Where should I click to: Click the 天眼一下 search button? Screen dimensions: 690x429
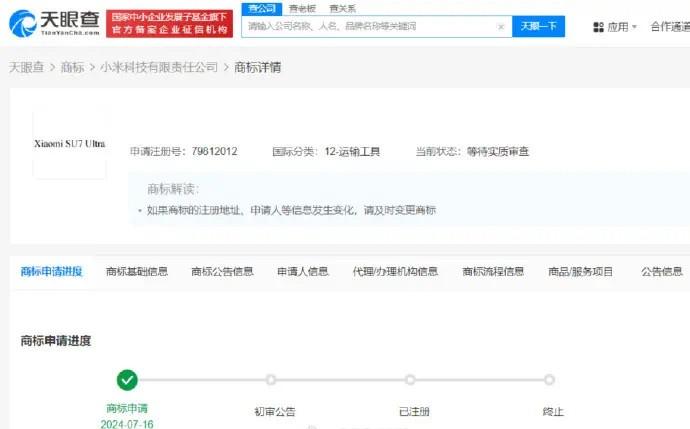coord(539,26)
